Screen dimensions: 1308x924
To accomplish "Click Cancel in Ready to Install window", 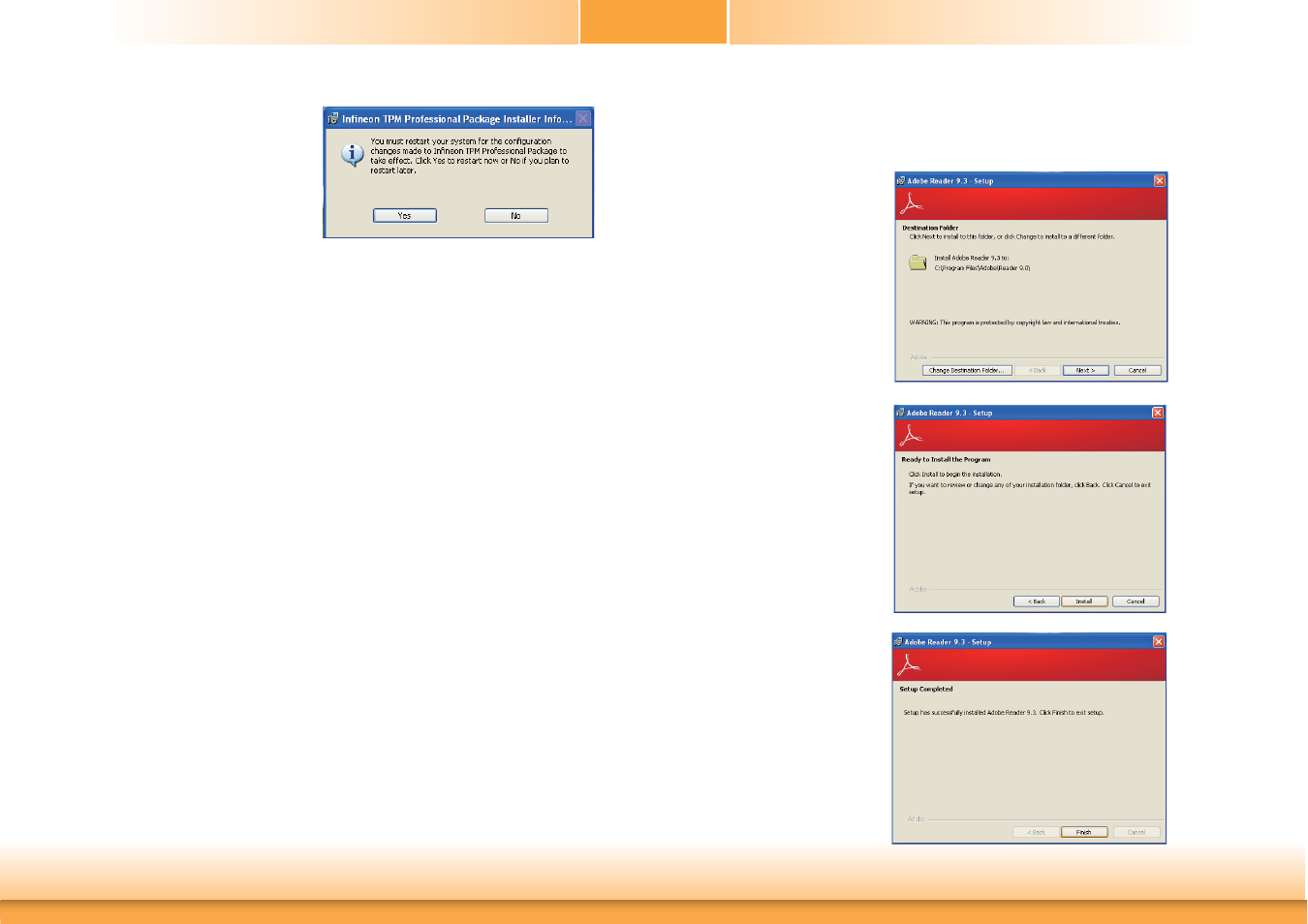I will [1136, 601].
